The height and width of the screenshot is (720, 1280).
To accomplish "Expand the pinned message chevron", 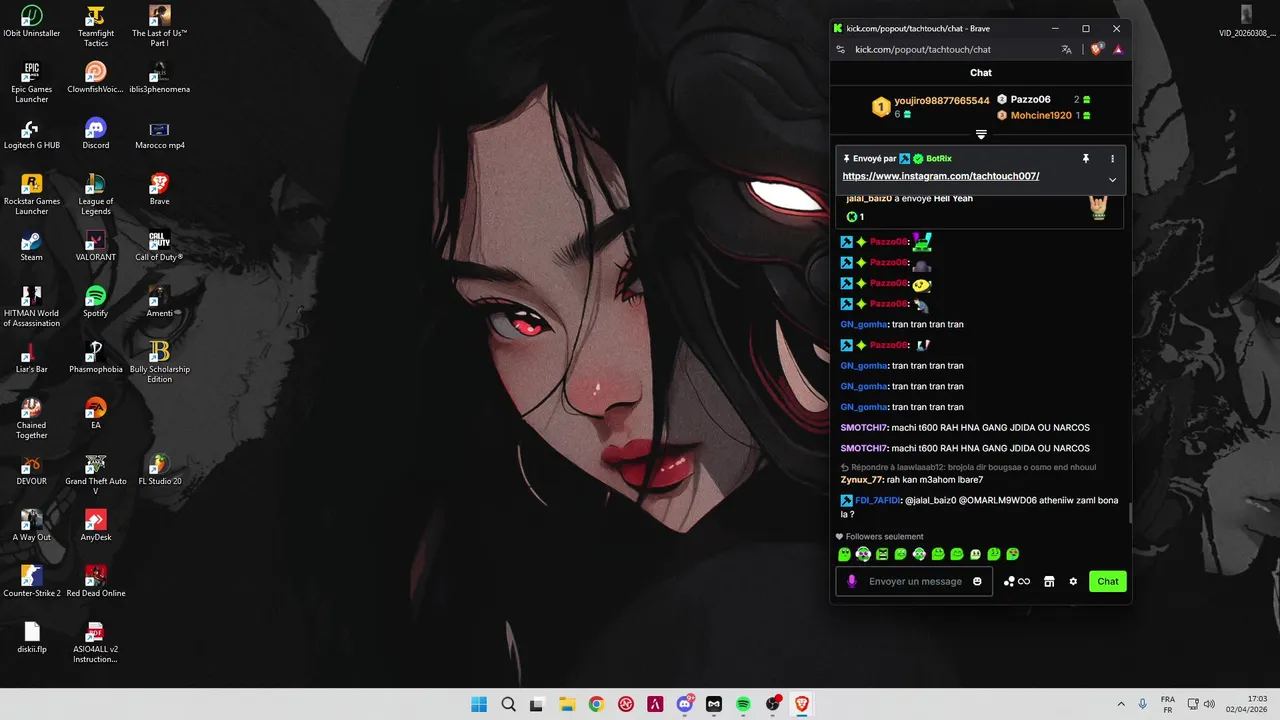I will point(1112,180).
